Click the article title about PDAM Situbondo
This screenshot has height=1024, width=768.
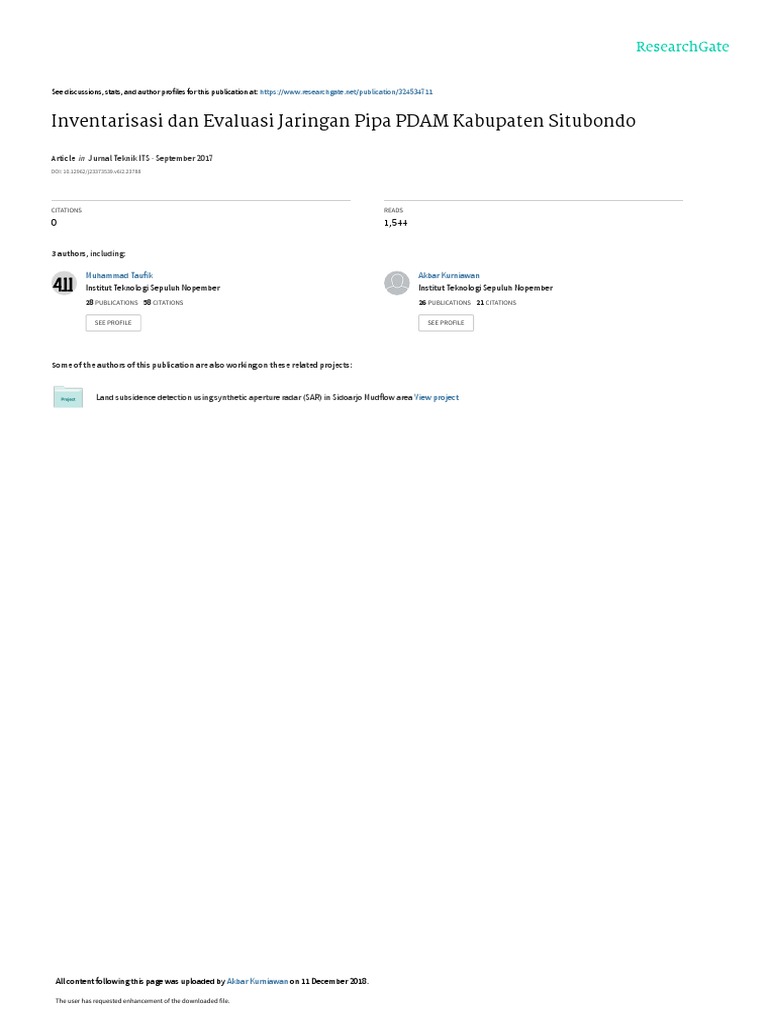click(x=344, y=121)
